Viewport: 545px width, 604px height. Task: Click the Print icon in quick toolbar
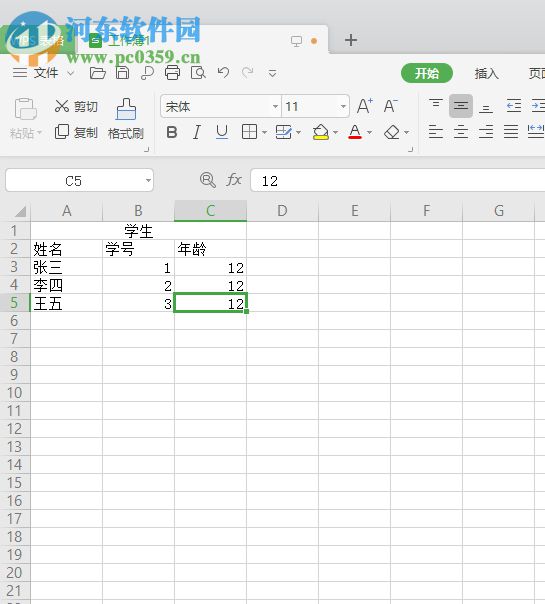(172, 73)
